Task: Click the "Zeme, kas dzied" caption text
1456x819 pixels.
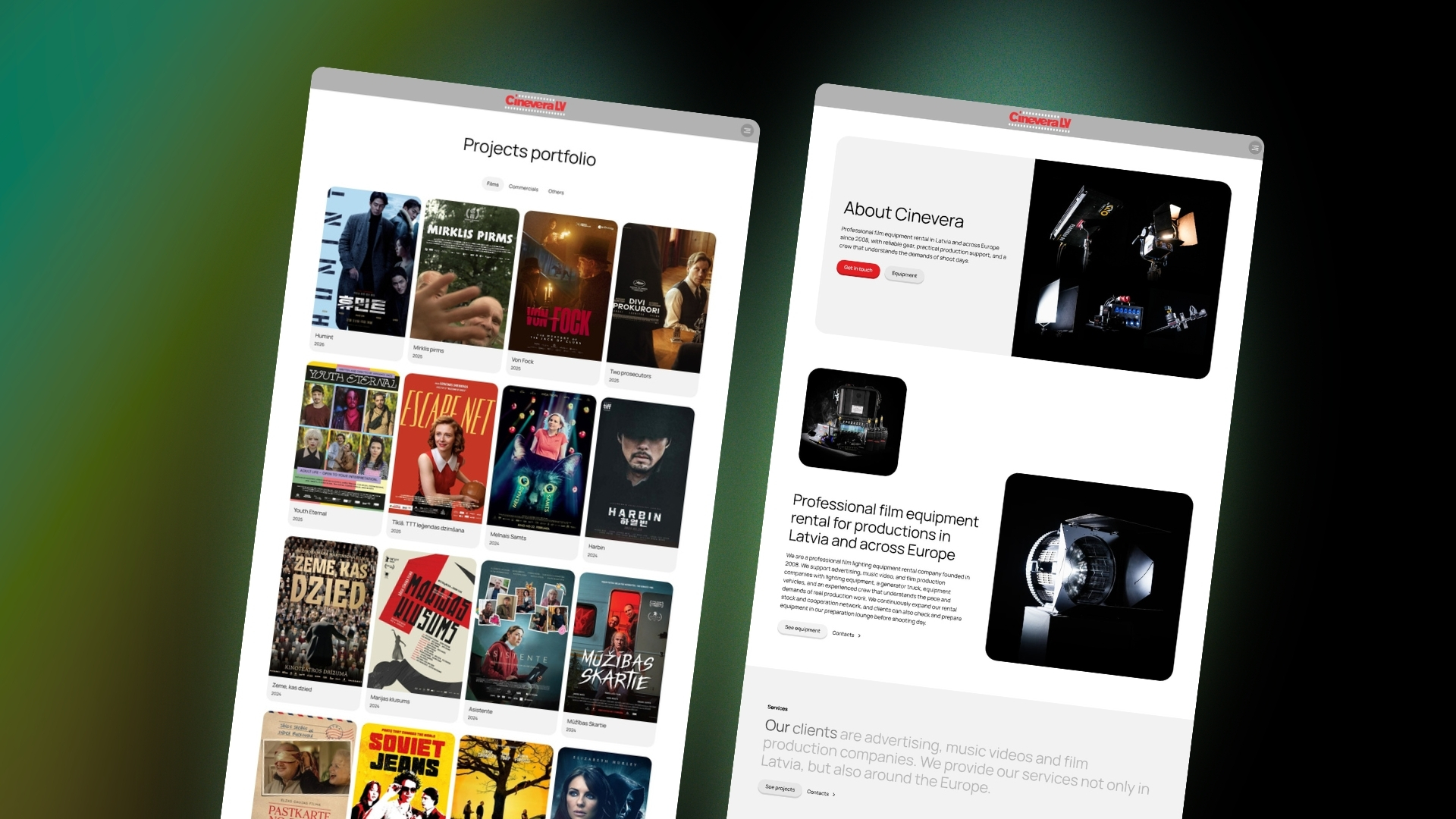Action: pos(292,687)
